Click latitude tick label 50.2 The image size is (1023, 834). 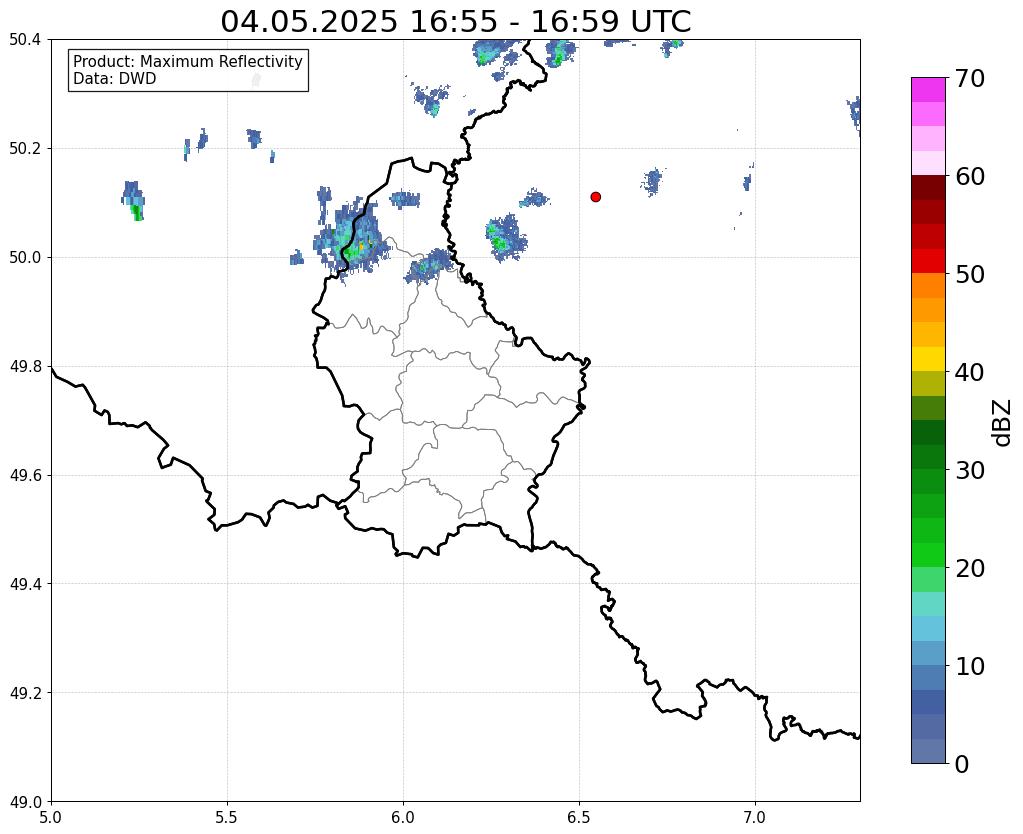pyautogui.click(x=25, y=149)
